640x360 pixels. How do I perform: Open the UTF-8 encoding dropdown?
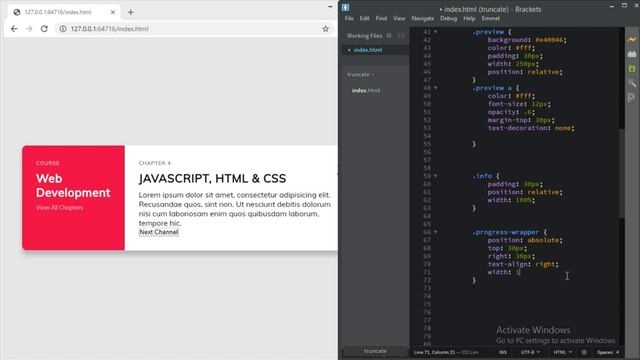click(x=530, y=352)
